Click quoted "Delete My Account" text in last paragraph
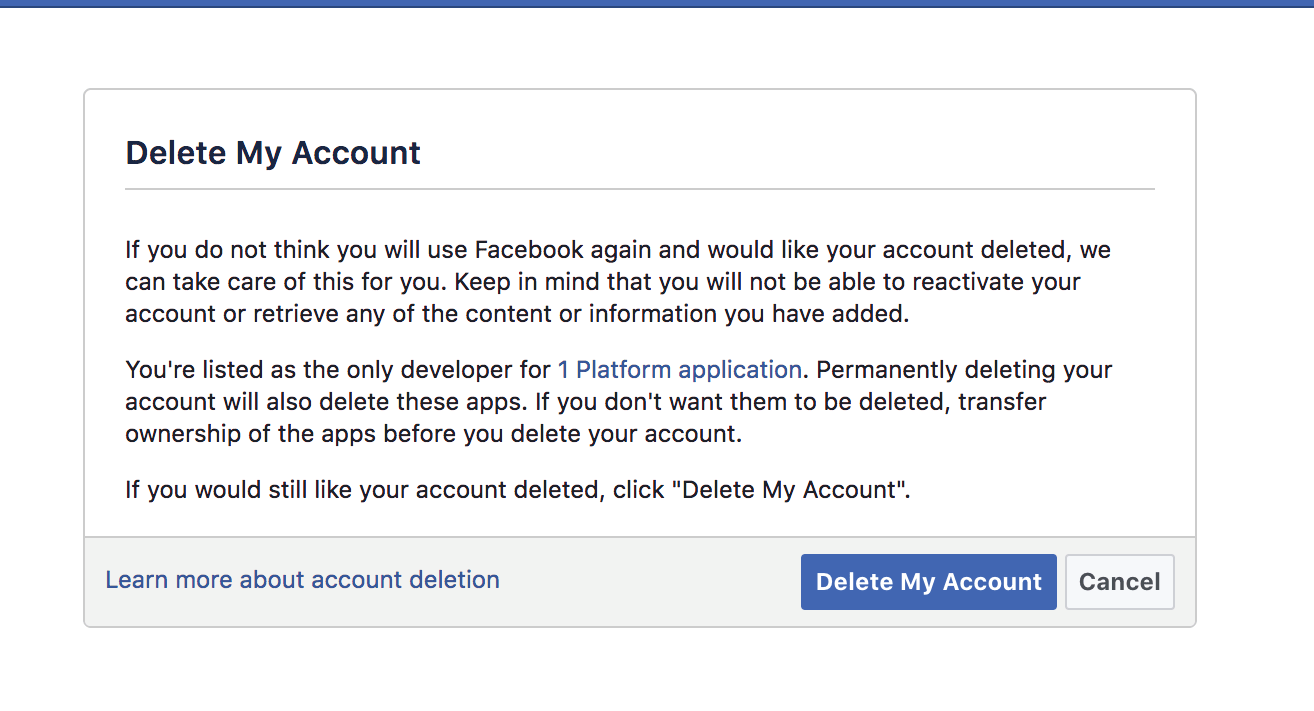 (789, 490)
